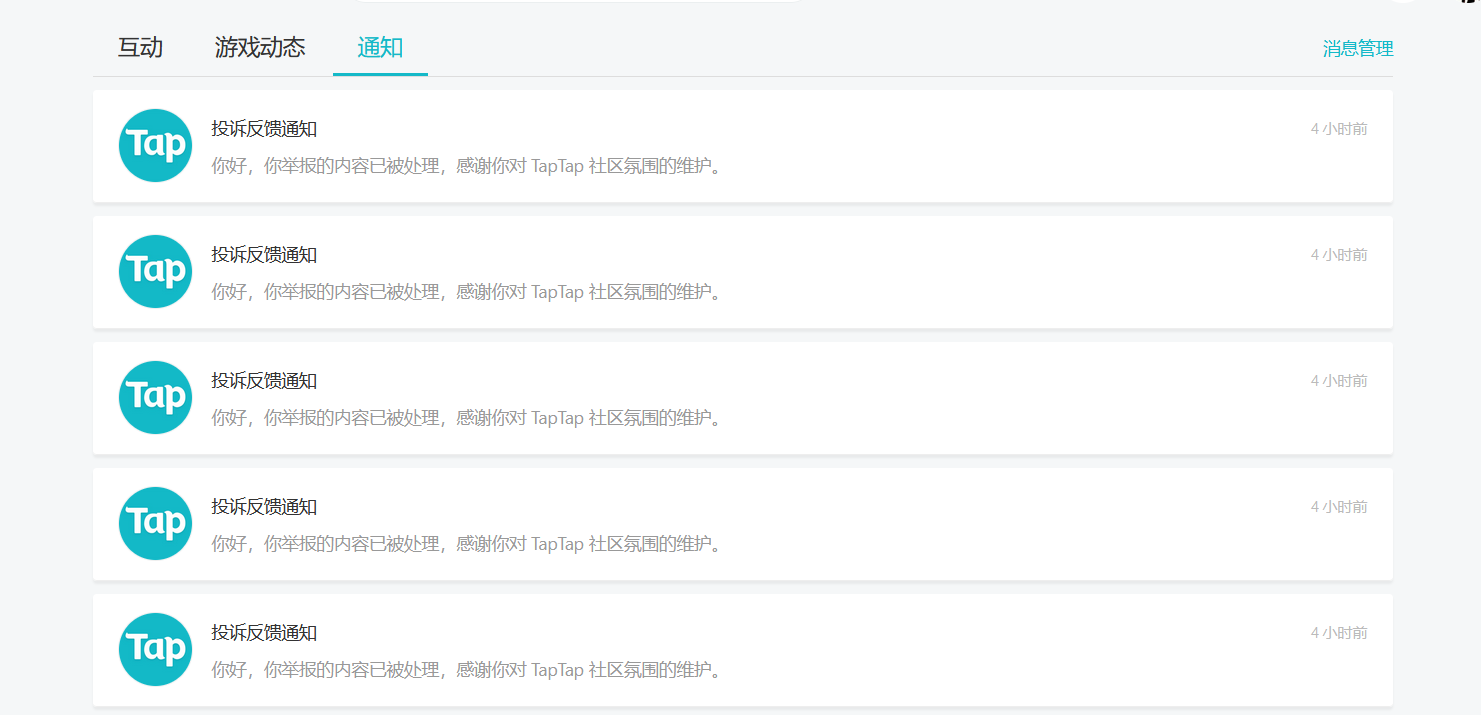Open the 游戏动态 tab
Viewport: 1481px width, 715px height.
260,48
